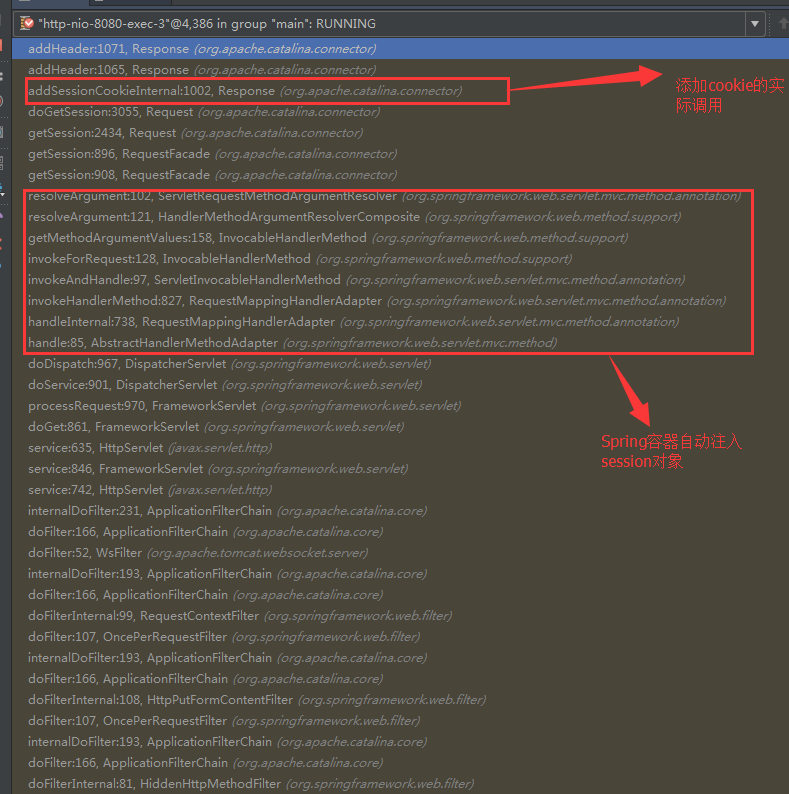
Task: Select frame doService:901, DispatcherServlet
Action: (400, 385)
